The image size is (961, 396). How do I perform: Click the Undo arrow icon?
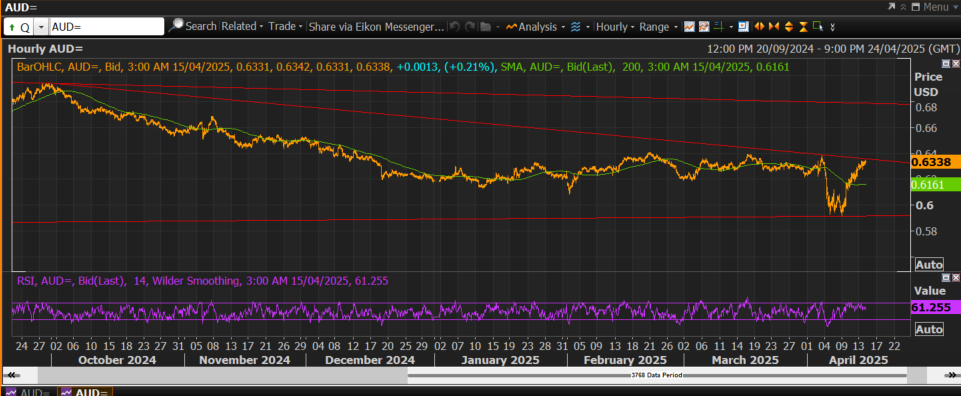click(x=455, y=27)
